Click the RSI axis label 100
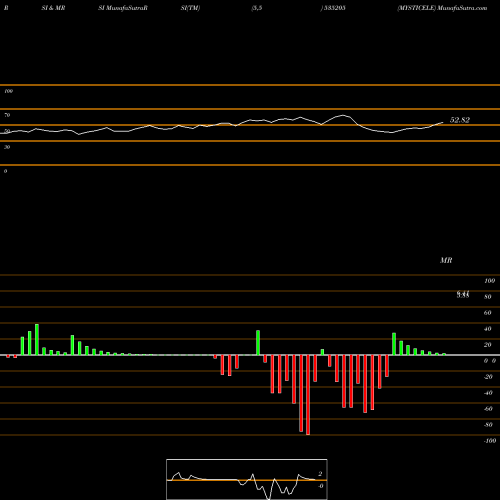The image size is (500, 500). click(8, 91)
